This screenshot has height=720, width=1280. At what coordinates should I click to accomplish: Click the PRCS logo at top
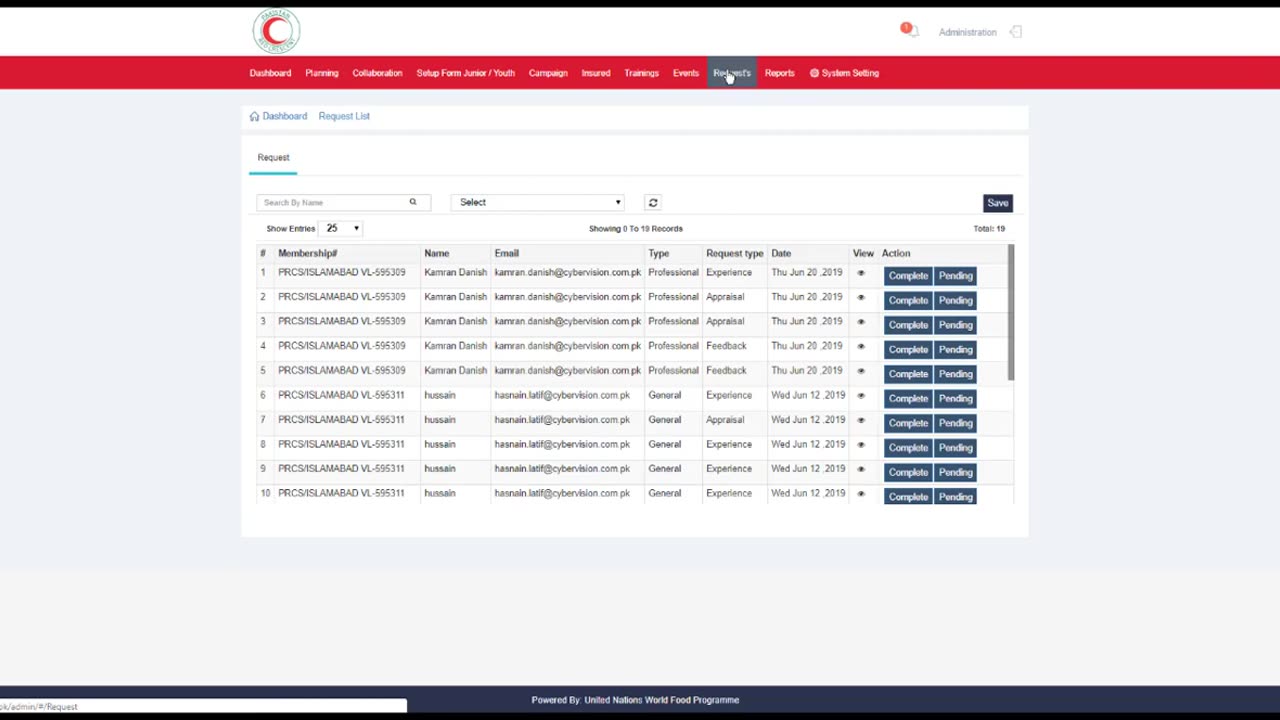(276, 30)
